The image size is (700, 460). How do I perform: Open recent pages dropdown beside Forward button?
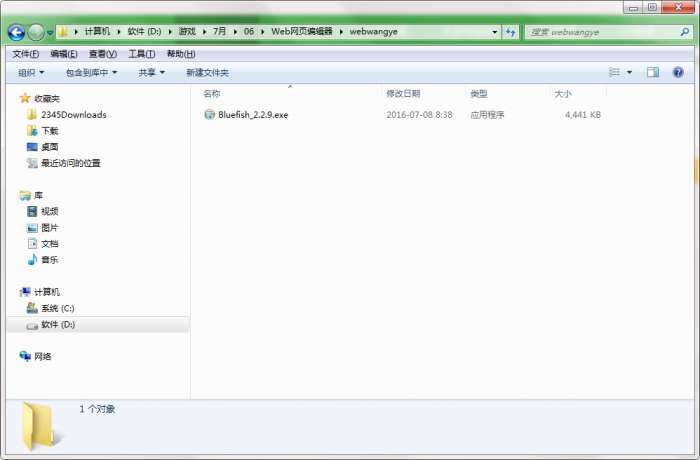[x=50, y=33]
